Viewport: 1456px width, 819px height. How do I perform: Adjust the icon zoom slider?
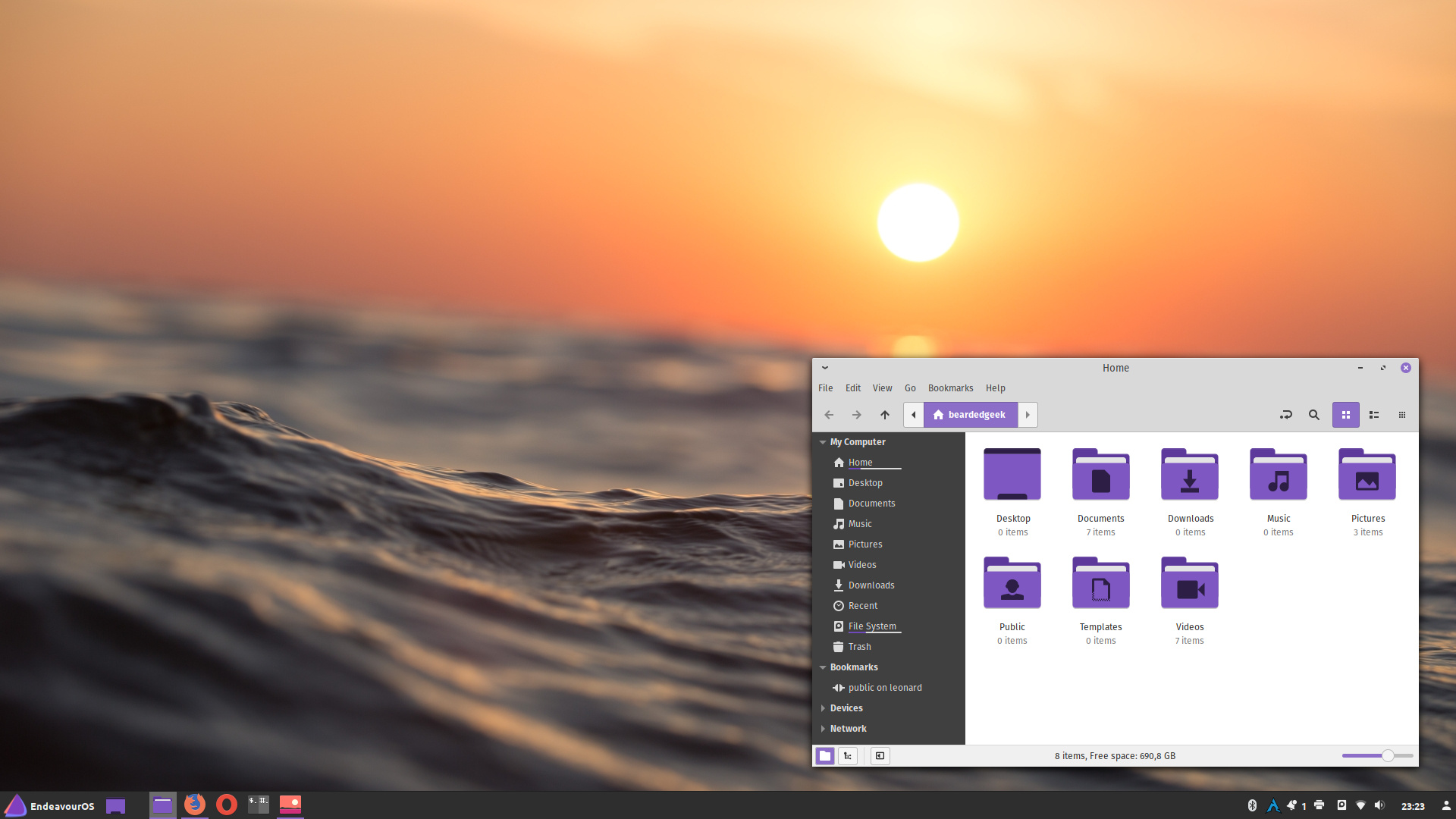(1387, 756)
